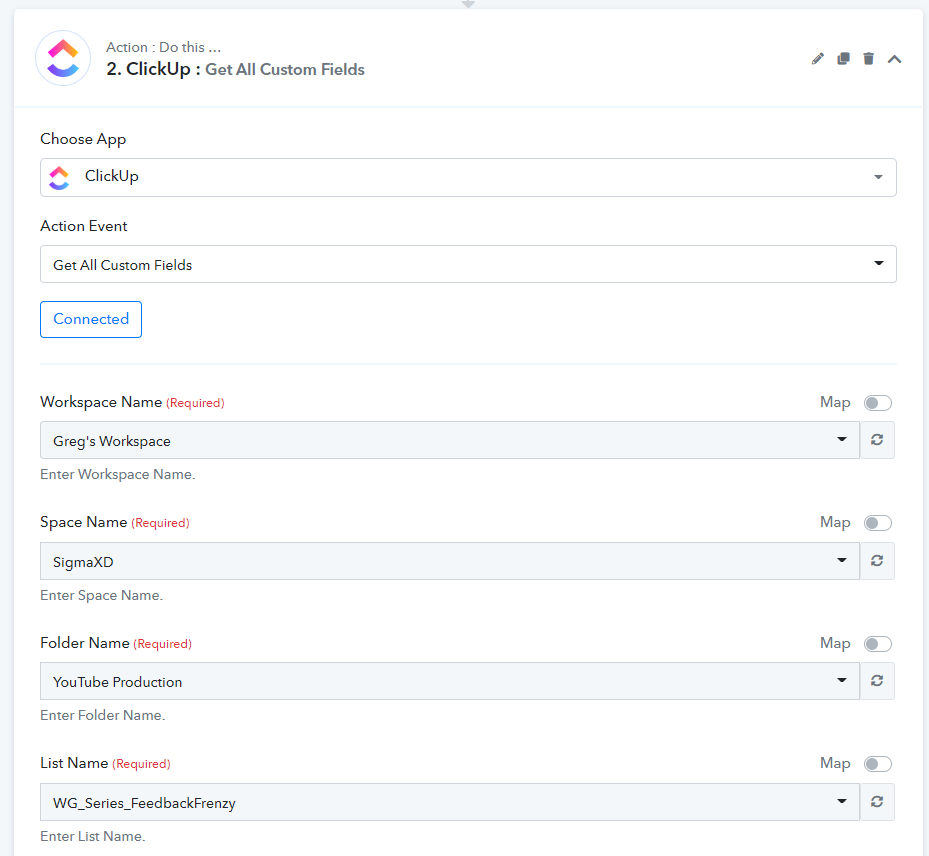Click the Connected button
Screen dimensions: 929x856
(x=91, y=319)
